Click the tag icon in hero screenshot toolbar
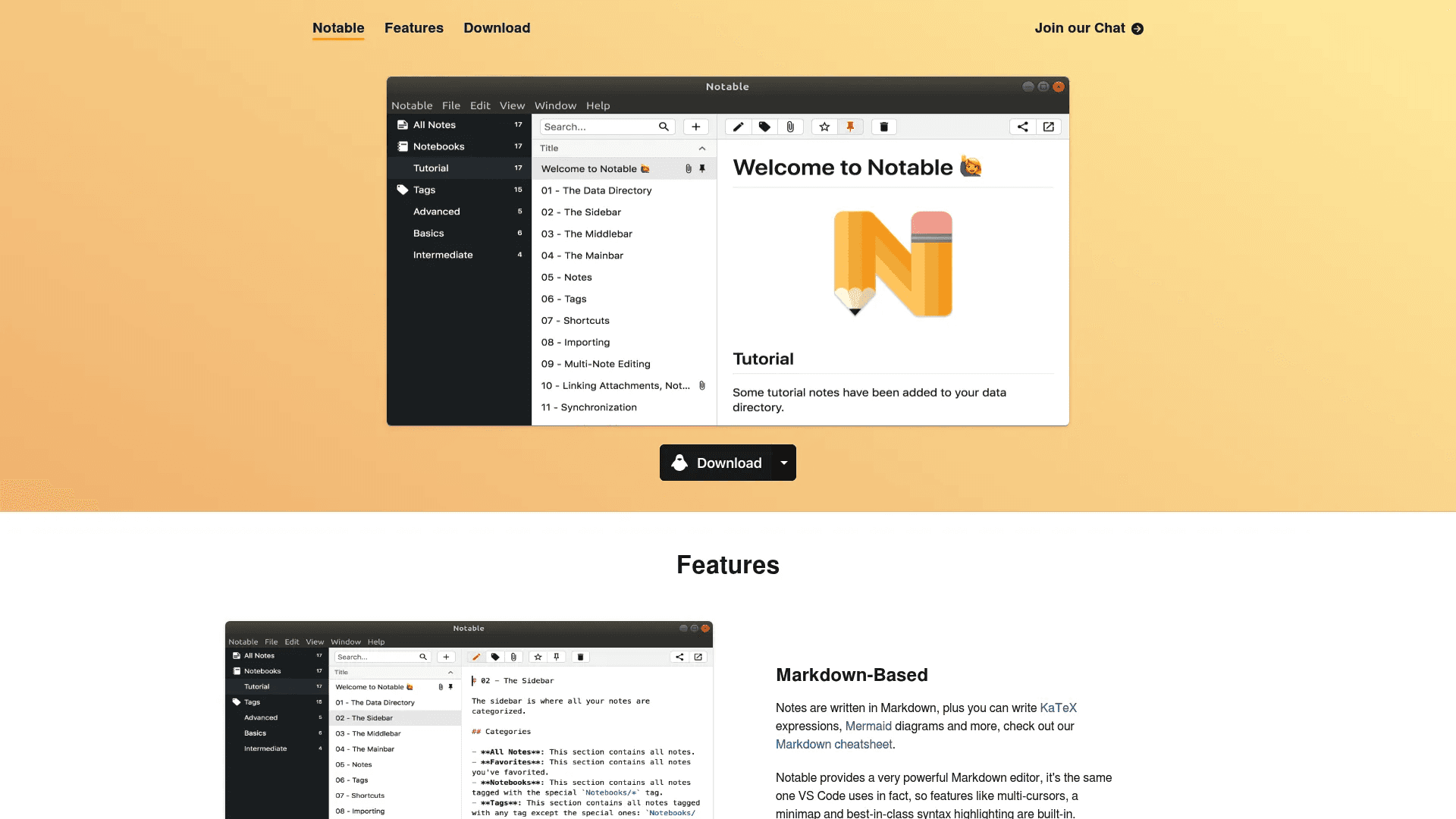The width and height of the screenshot is (1456, 819). coord(764,127)
